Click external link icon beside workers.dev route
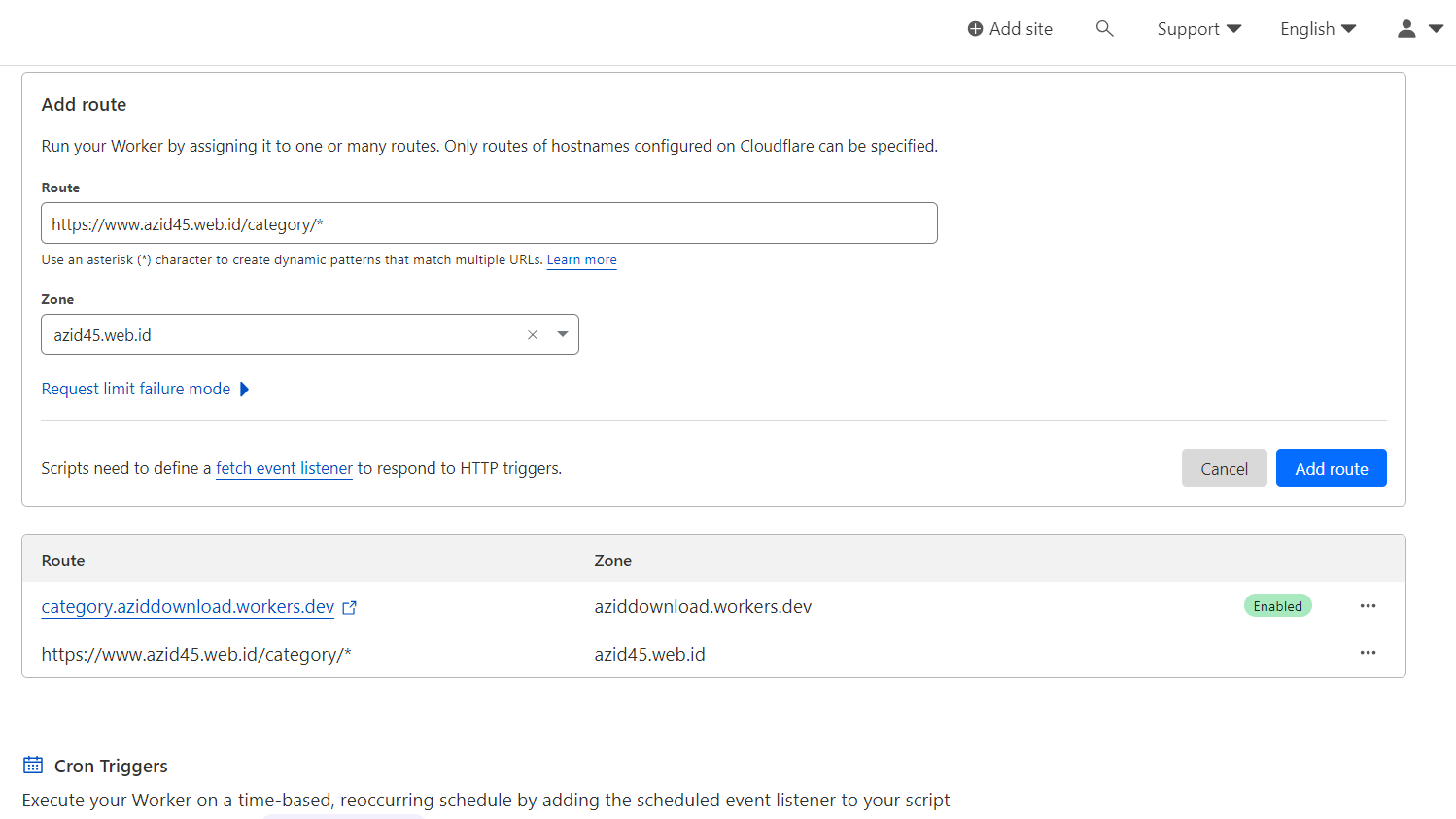The height and width of the screenshot is (819, 1456). 349,607
